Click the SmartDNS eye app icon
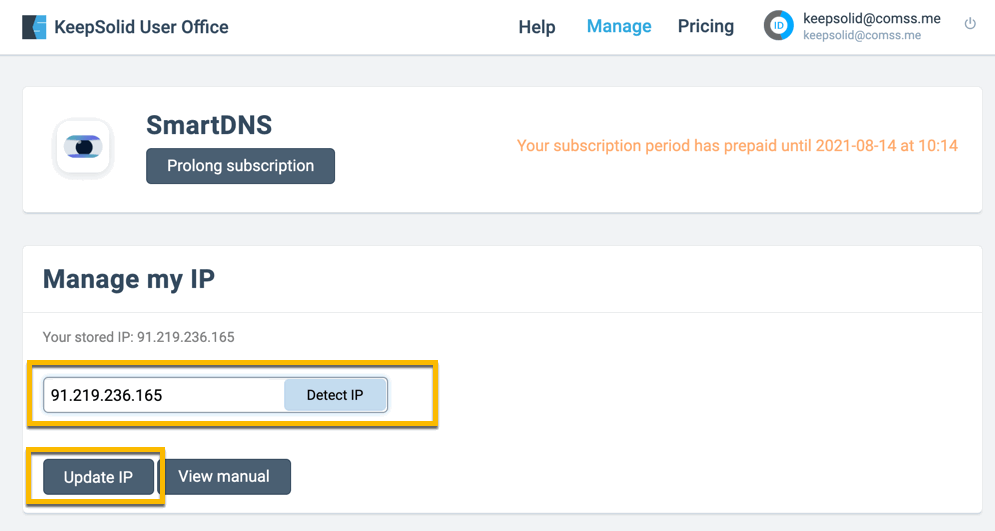Image resolution: width=995 pixels, height=531 pixels. [x=84, y=147]
